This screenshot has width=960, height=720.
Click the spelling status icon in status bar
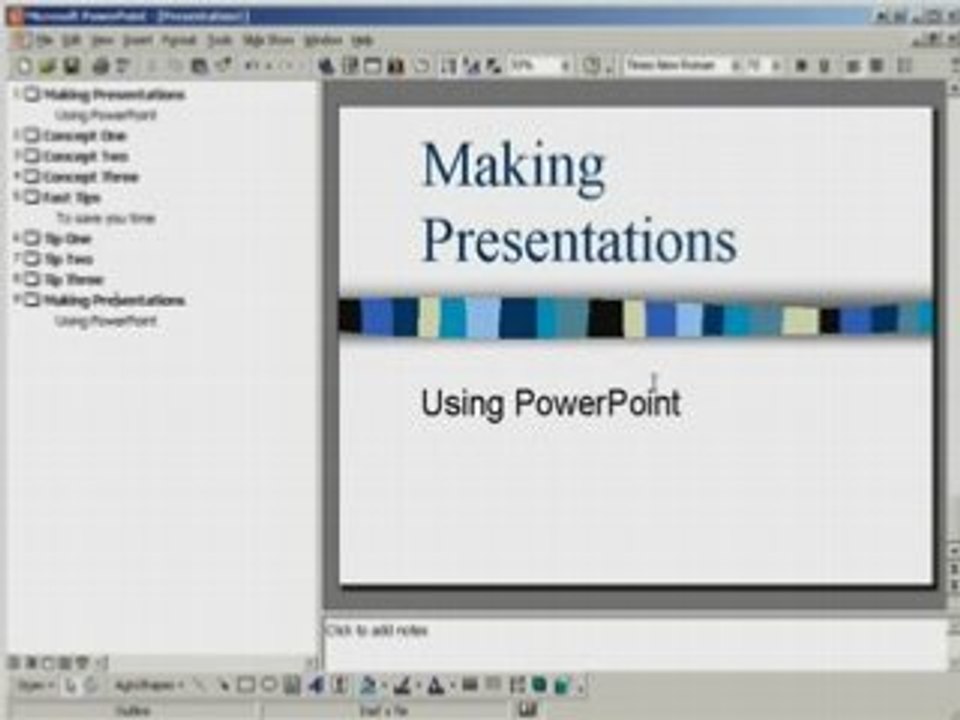(528, 710)
